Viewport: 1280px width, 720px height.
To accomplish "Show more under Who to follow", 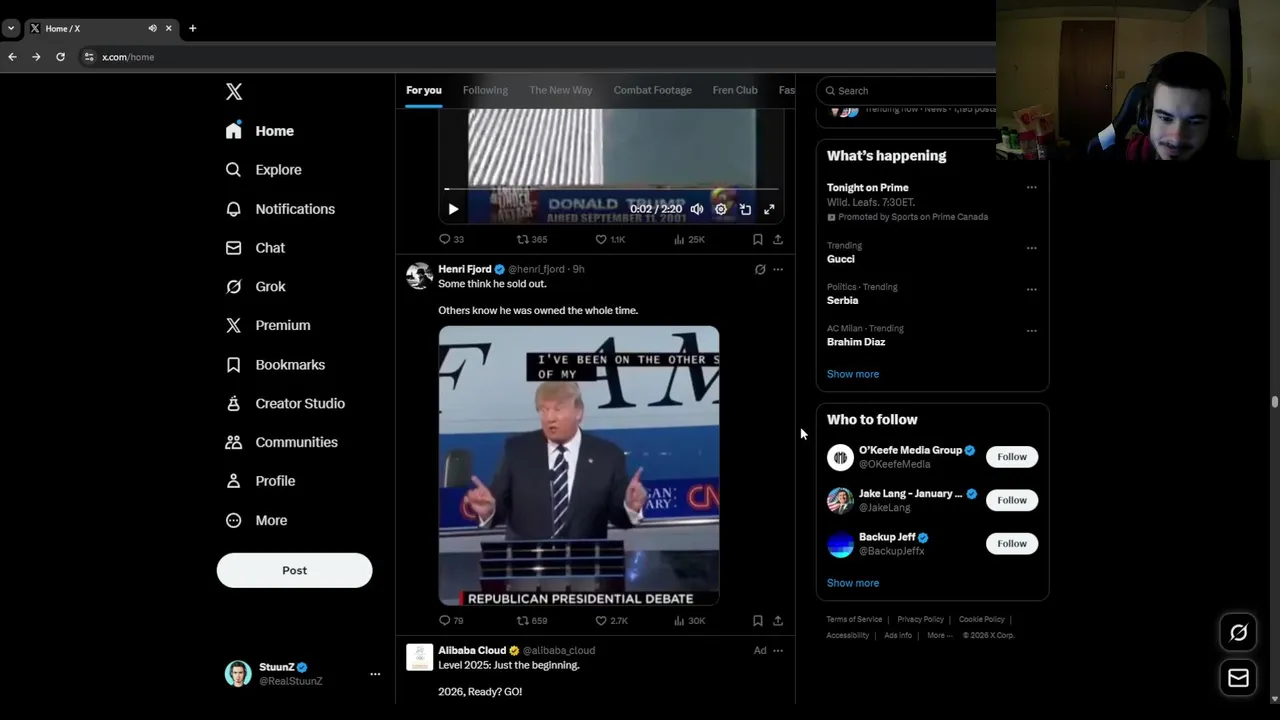I will 853,583.
